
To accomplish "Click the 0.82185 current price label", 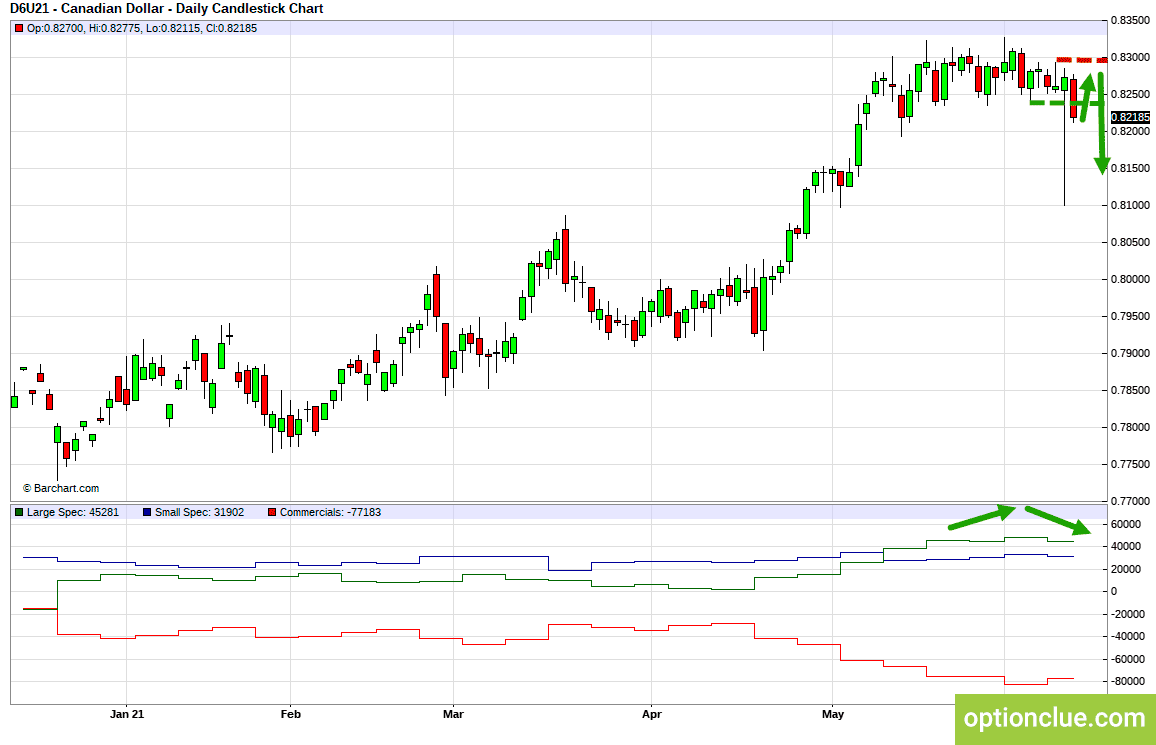I will (x=1130, y=117).
